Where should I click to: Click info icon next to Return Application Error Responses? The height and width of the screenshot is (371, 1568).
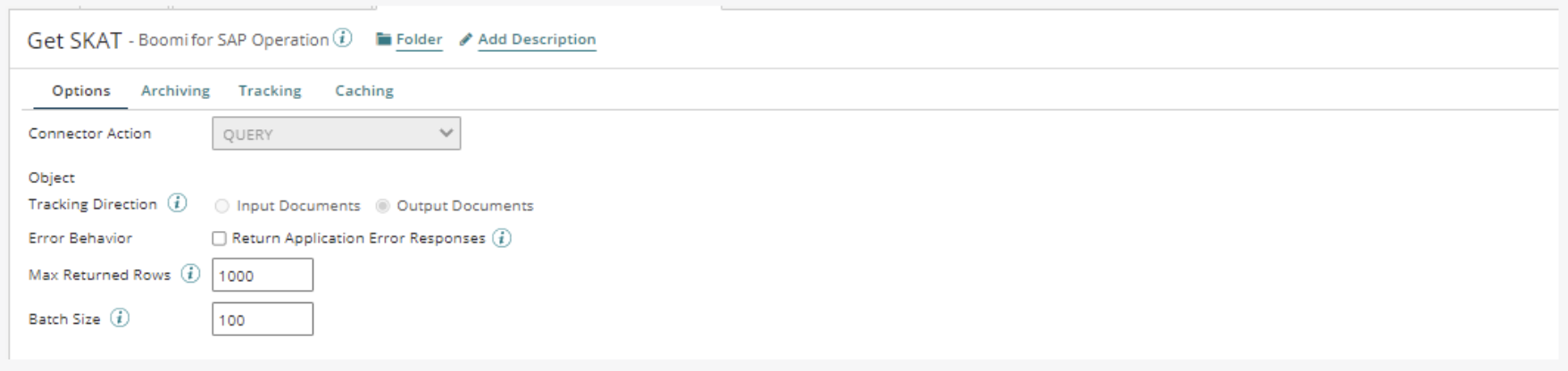(502, 238)
